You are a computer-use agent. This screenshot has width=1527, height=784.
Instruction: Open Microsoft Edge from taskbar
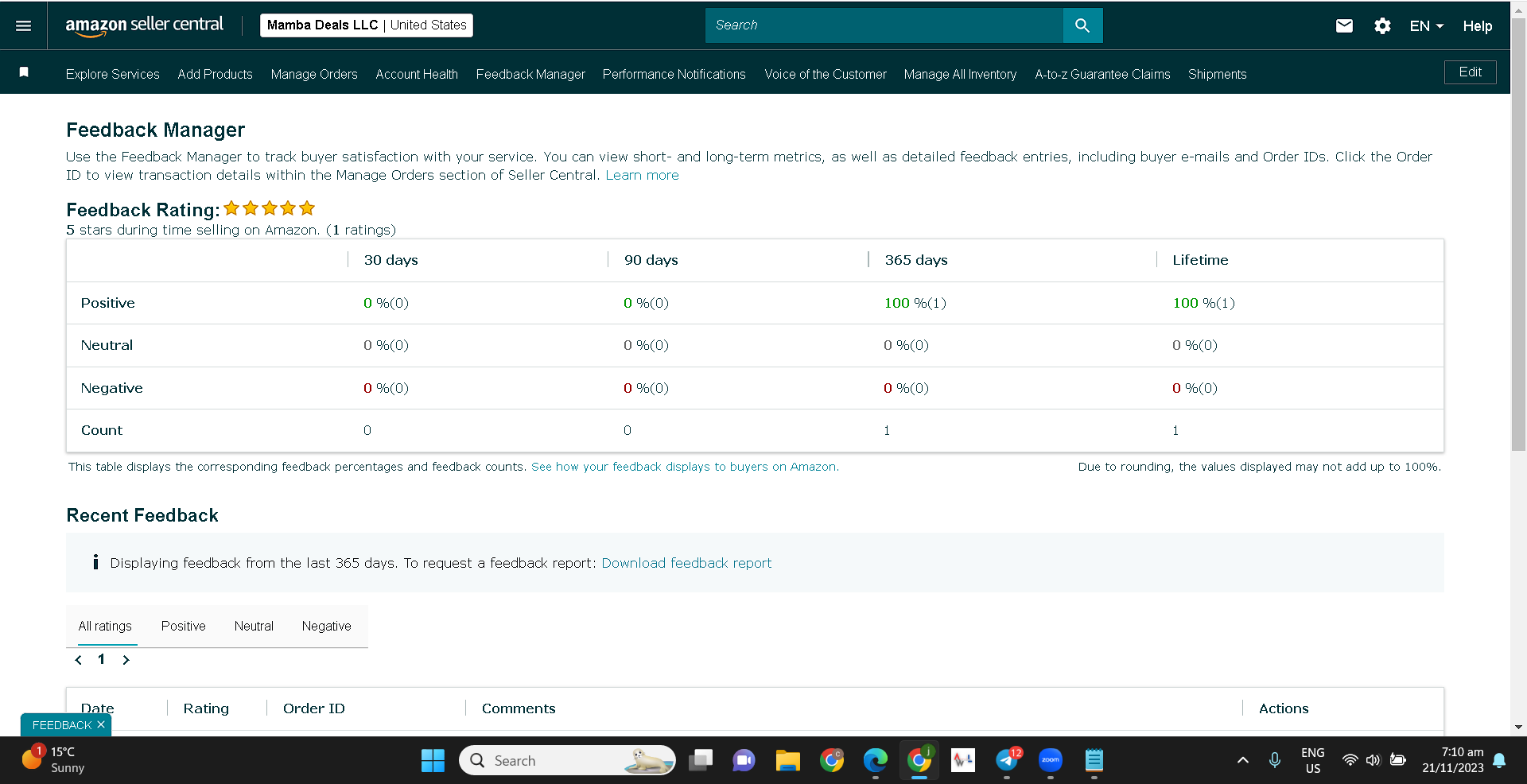(875, 761)
